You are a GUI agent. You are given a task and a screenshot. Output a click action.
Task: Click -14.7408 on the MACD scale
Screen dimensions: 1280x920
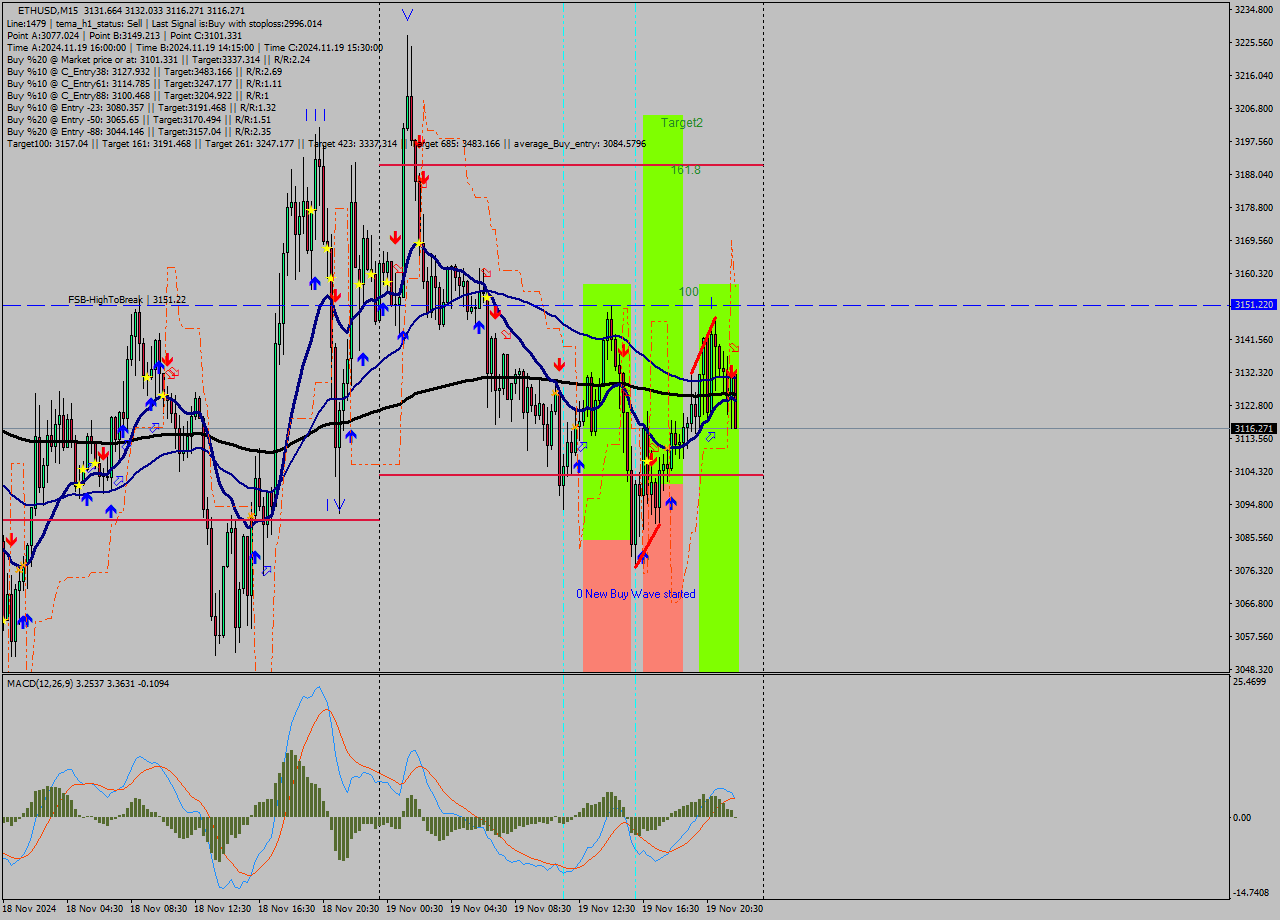coord(1252,893)
